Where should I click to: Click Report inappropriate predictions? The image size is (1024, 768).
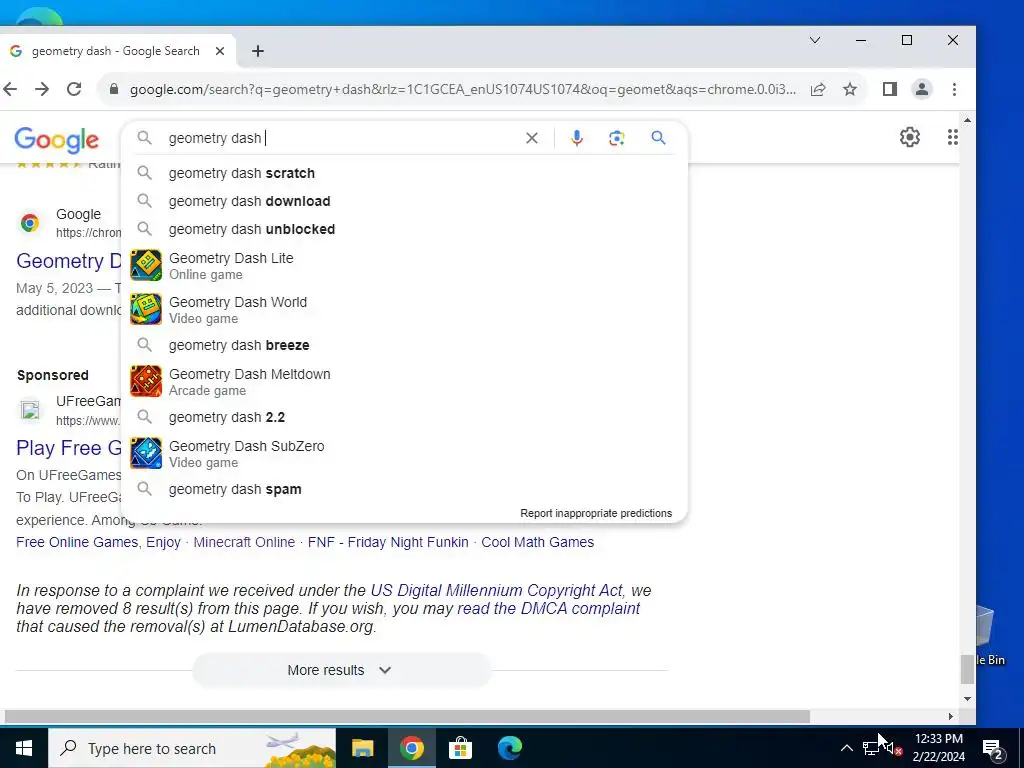coord(596,513)
